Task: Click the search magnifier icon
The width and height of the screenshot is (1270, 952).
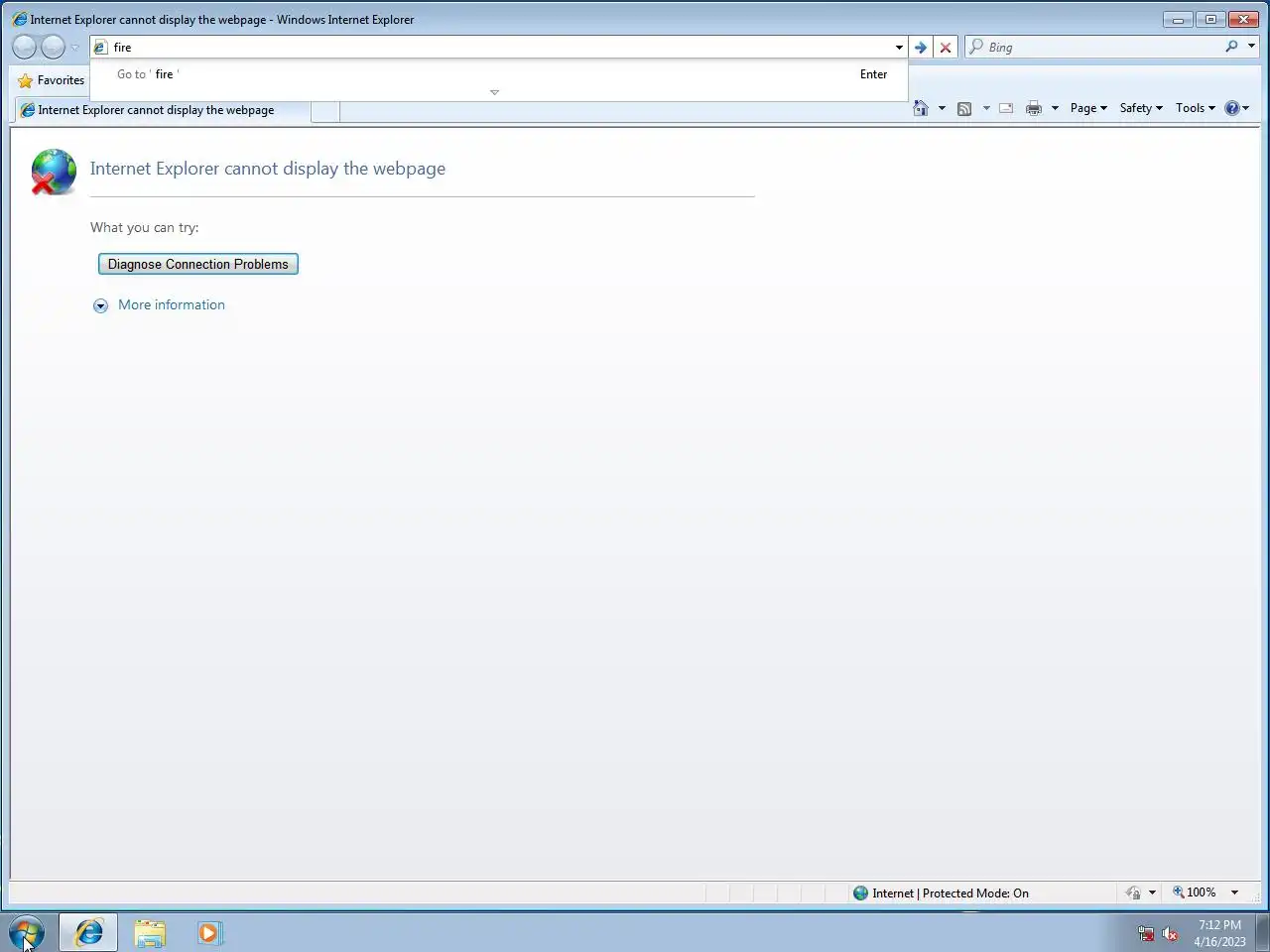Action: pos(1231,47)
